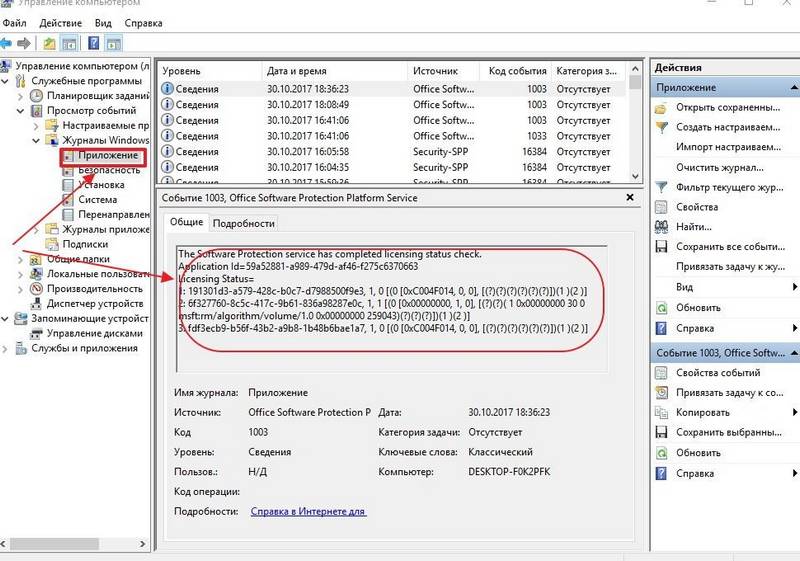This screenshot has height=561, width=800.
Task: Open the Справка в Интернете link
Action: click(308, 511)
